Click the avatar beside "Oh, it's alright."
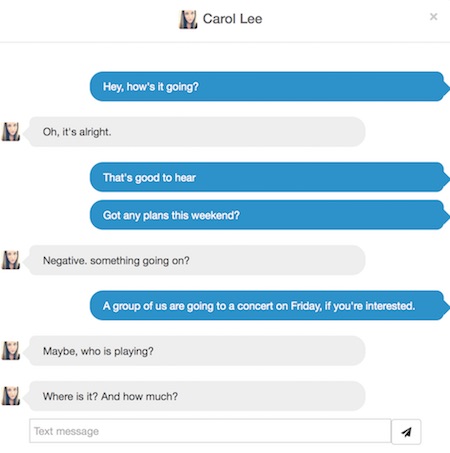The width and height of the screenshot is (450, 453). [11, 131]
